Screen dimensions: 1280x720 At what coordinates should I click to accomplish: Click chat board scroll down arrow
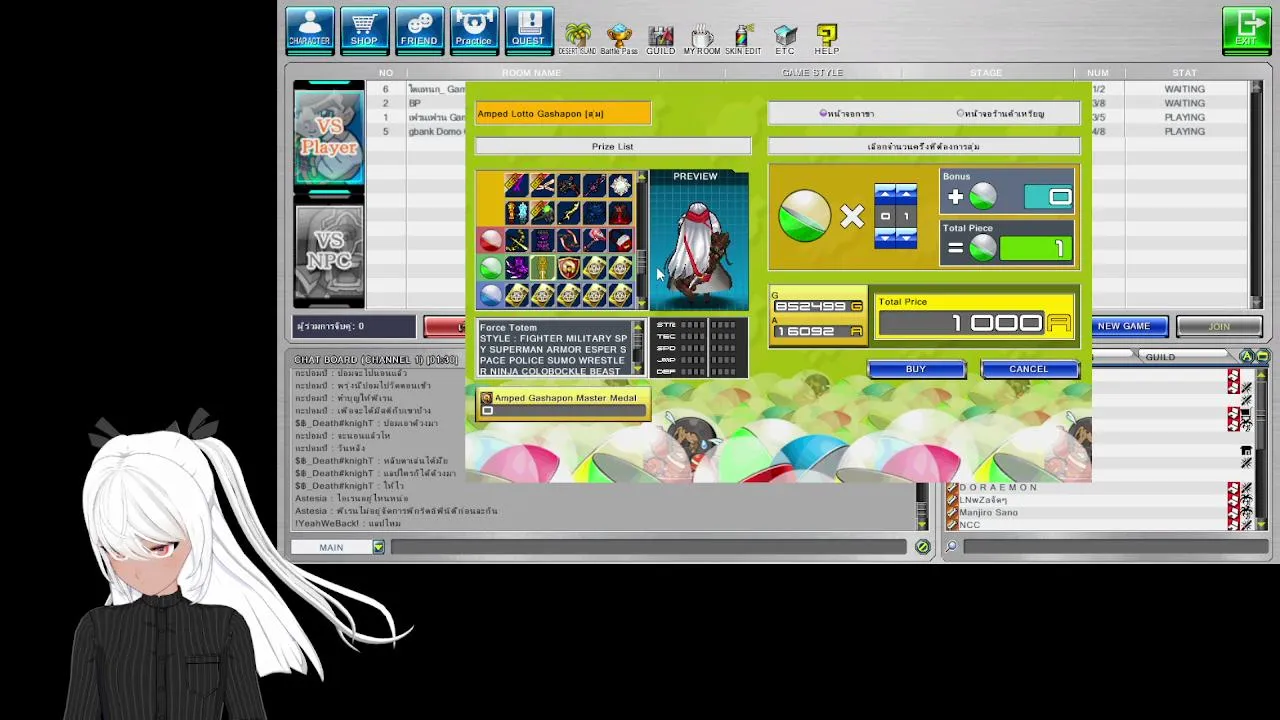(922, 523)
